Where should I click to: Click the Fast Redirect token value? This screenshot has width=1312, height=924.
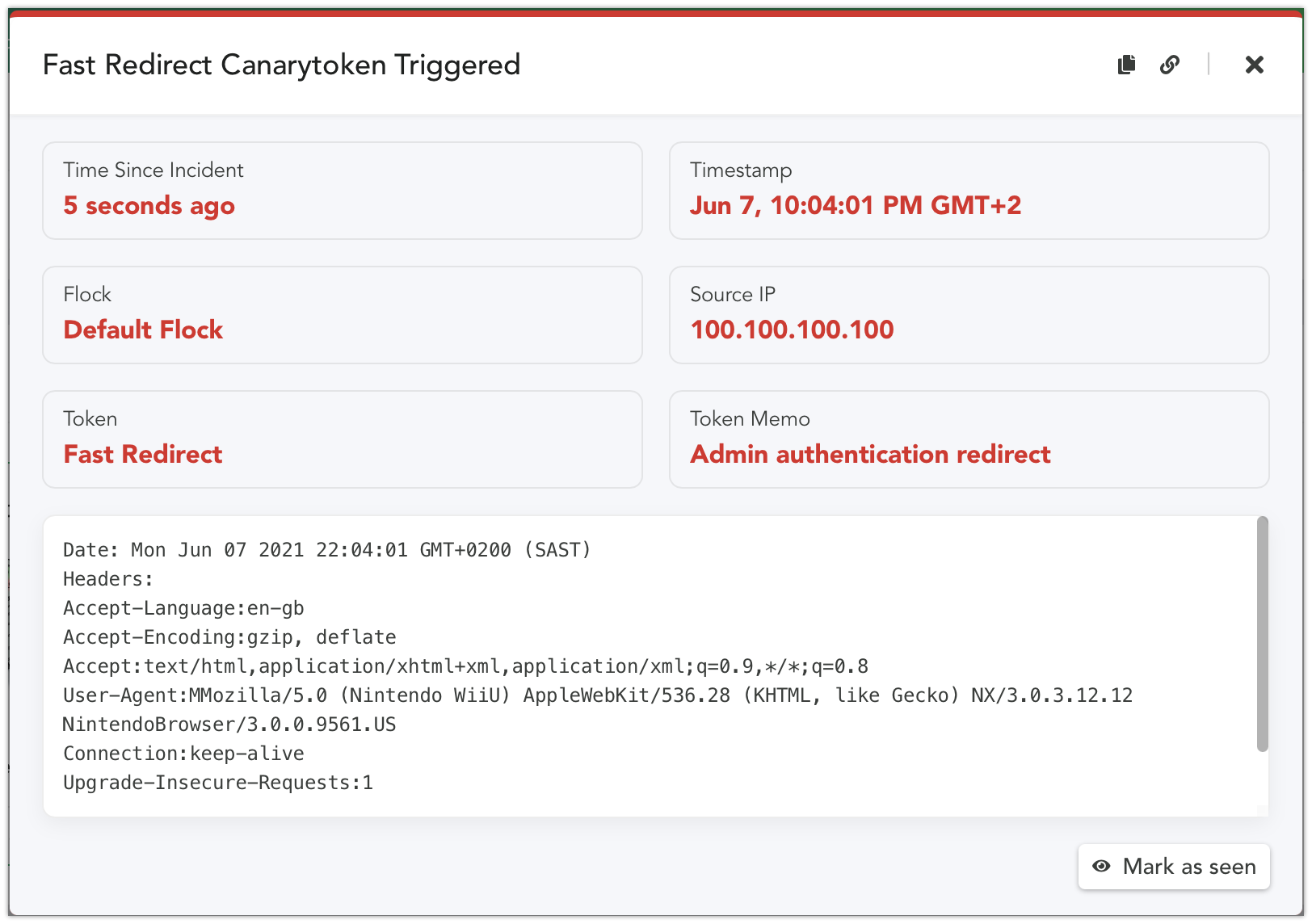coord(143,454)
